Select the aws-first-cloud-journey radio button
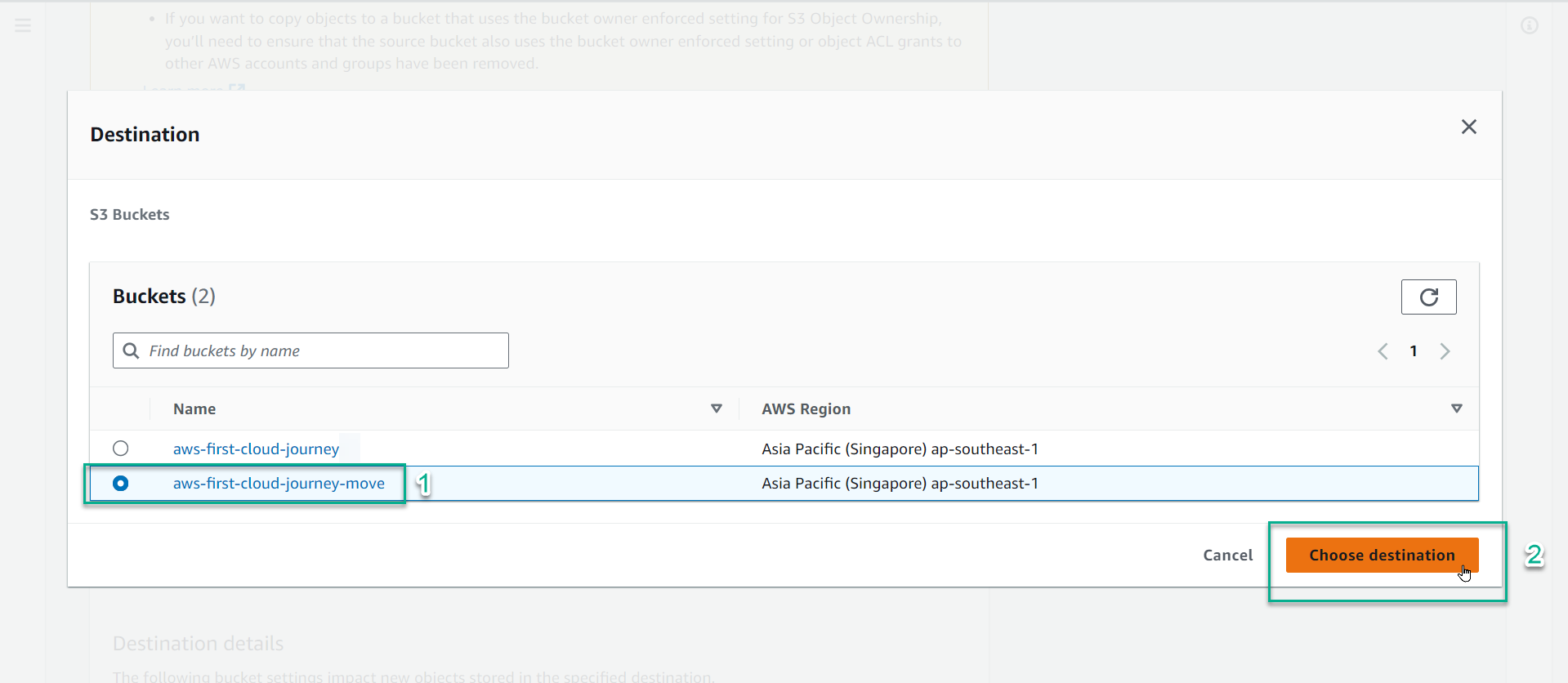 (x=121, y=449)
